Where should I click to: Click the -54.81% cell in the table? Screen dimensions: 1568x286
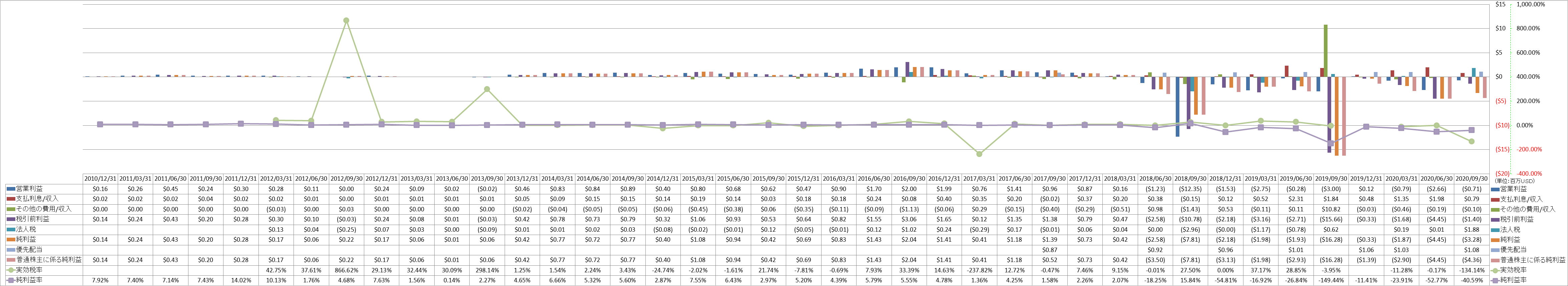tap(1226, 281)
